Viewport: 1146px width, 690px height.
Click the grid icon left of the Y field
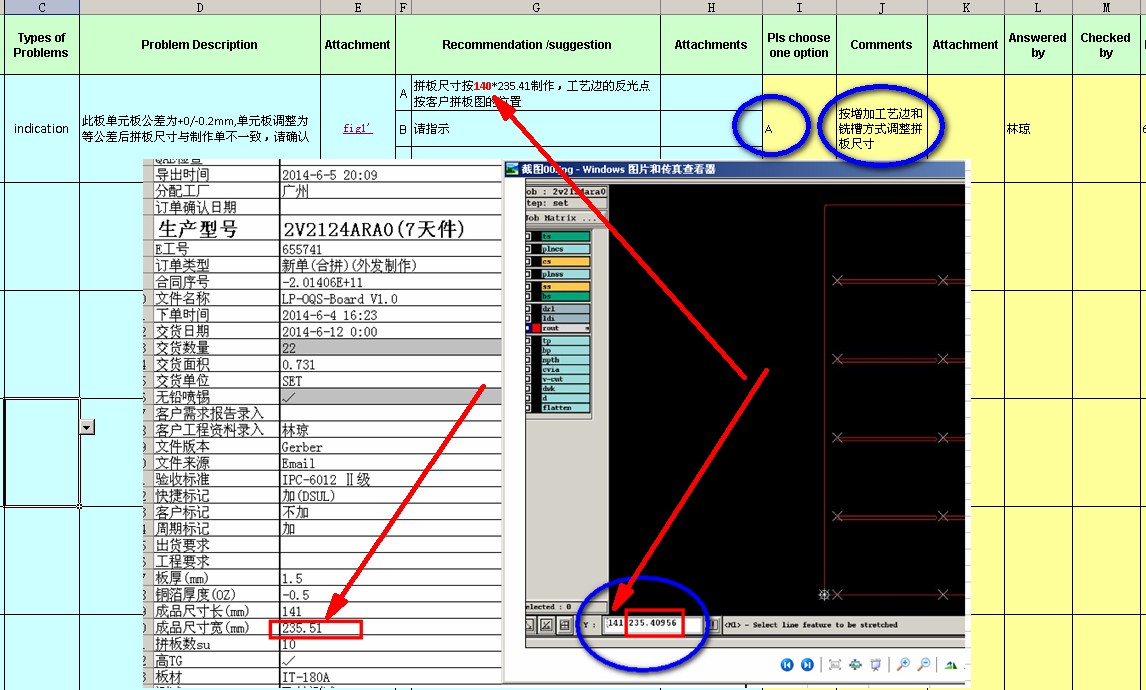[x=564, y=625]
